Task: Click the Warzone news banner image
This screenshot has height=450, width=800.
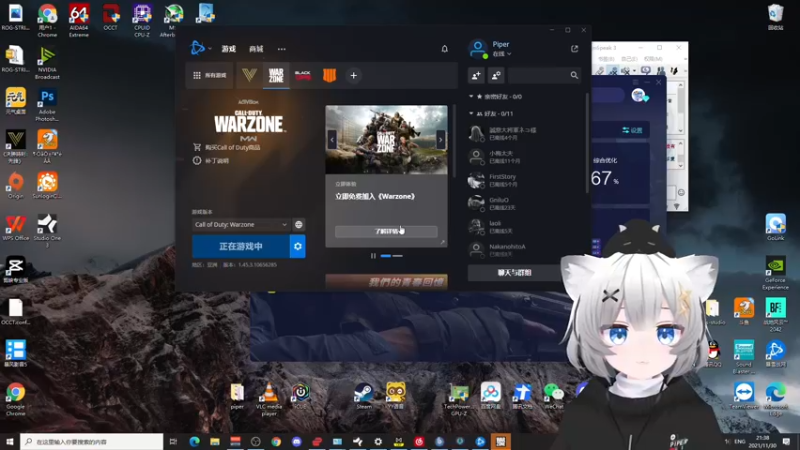Action: 386,140
